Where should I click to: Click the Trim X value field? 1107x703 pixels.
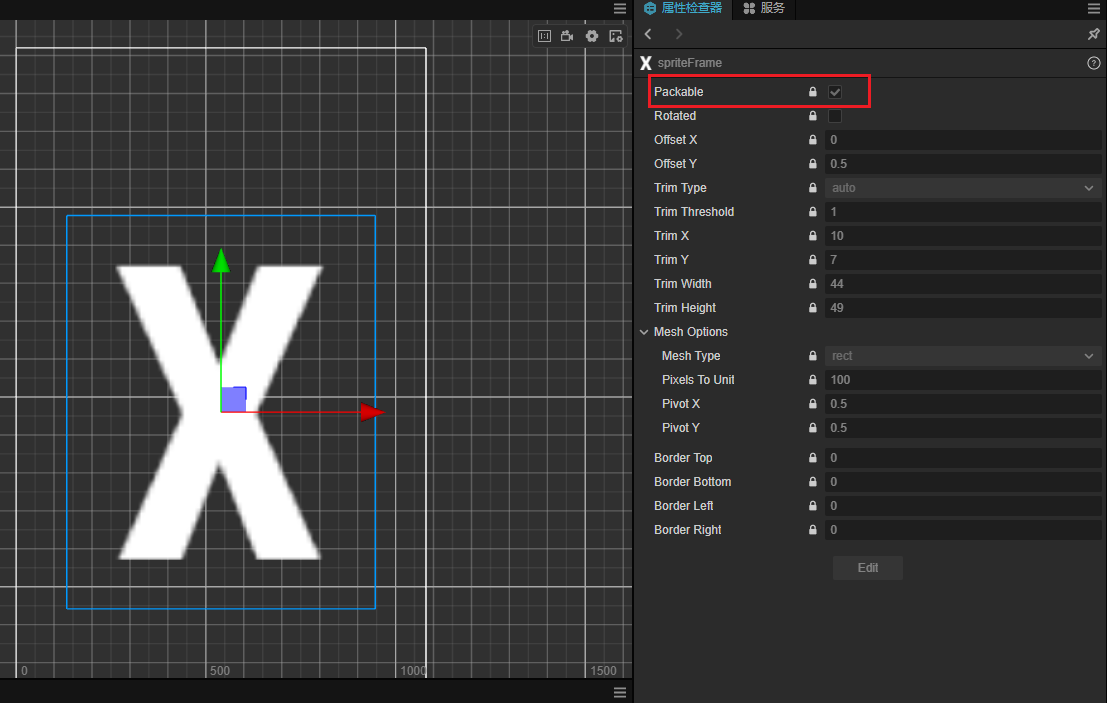pos(963,236)
